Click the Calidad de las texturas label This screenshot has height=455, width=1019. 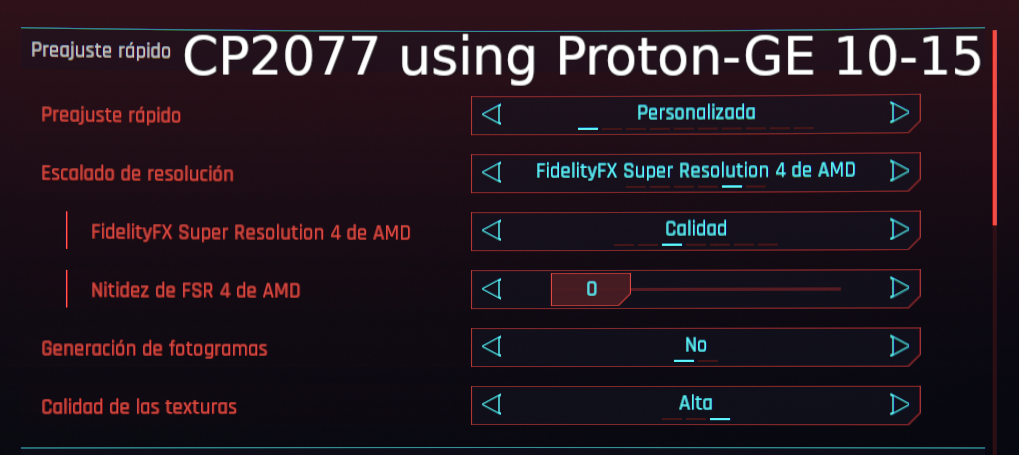[x=139, y=407]
